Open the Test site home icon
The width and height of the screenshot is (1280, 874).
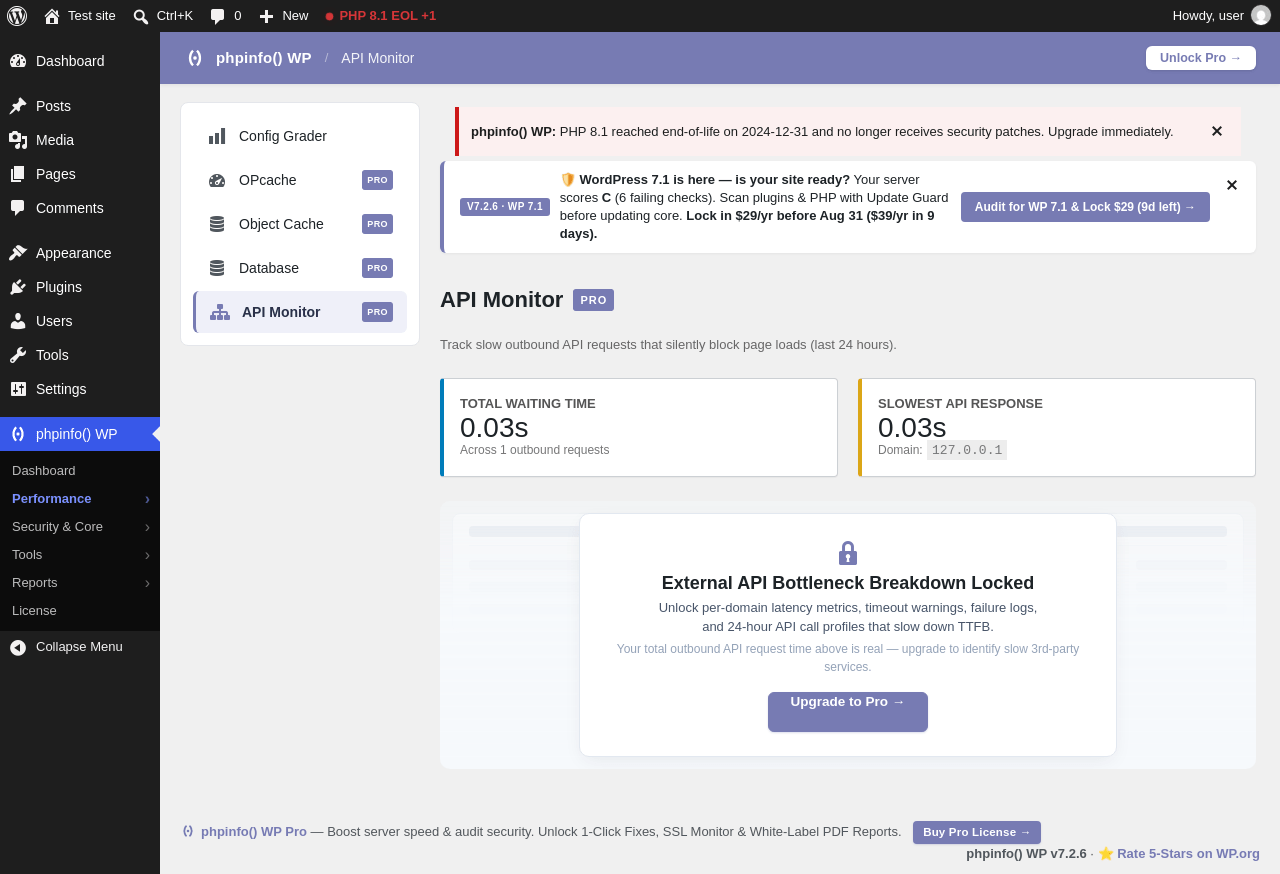pos(52,16)
